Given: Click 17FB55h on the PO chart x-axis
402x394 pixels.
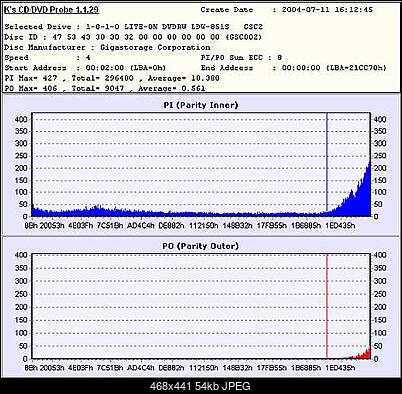Looking at the screenshot, I should point(272,368).
